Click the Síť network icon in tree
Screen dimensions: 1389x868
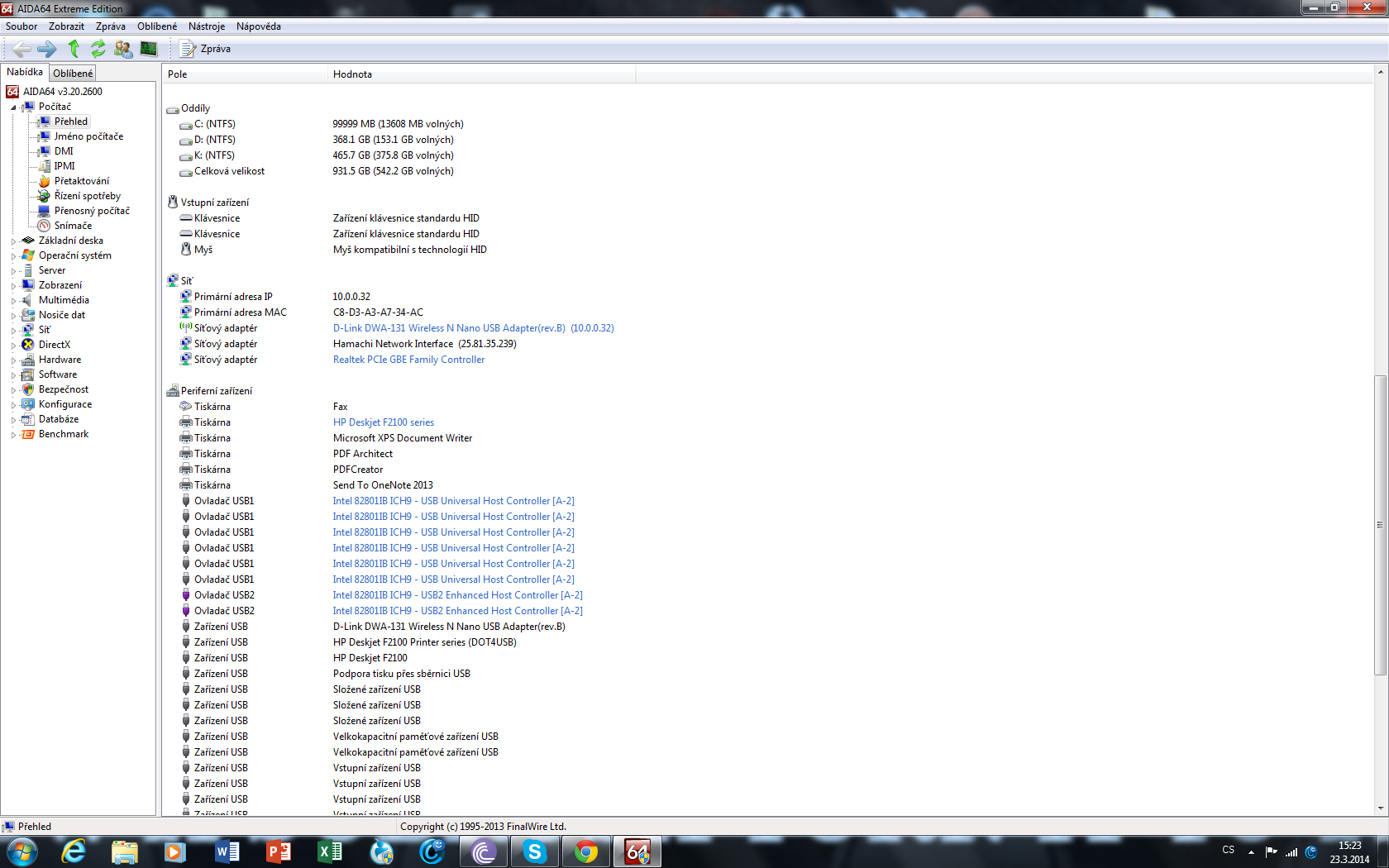click(x=28, y=330)
